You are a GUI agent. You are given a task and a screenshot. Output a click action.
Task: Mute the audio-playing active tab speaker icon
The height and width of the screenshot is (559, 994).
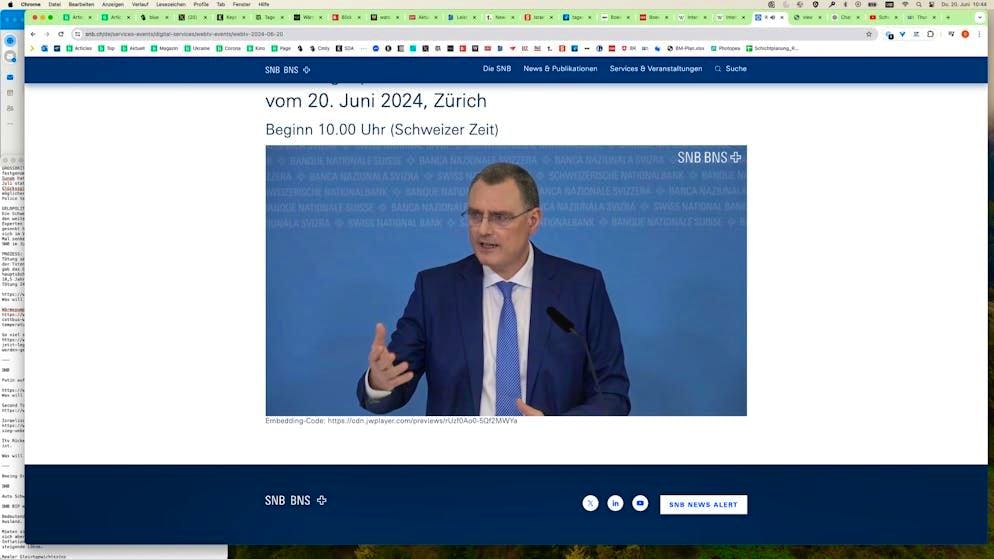tap(772, 18)
